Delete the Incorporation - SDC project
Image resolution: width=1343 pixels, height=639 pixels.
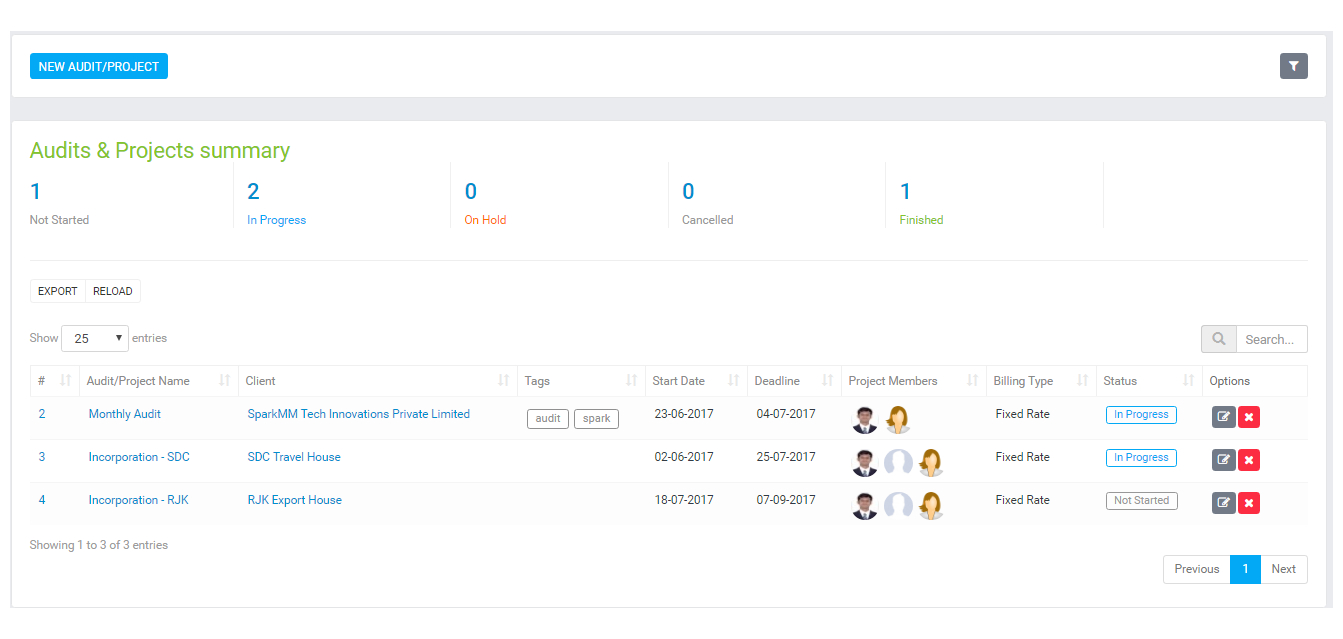click(1248, 460)
